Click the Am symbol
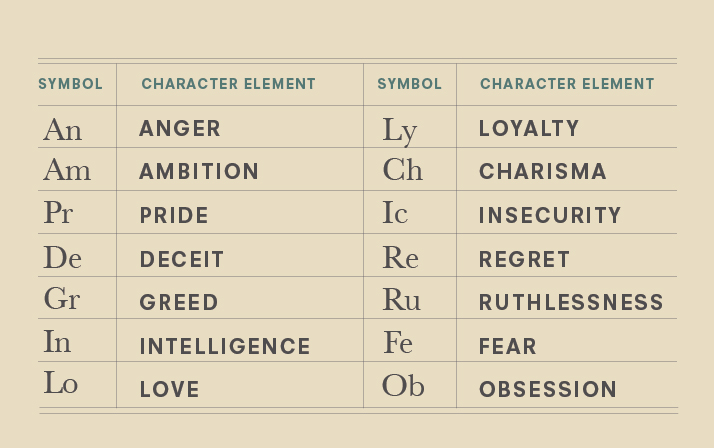The image size is (714, 448). coord(66,171)
